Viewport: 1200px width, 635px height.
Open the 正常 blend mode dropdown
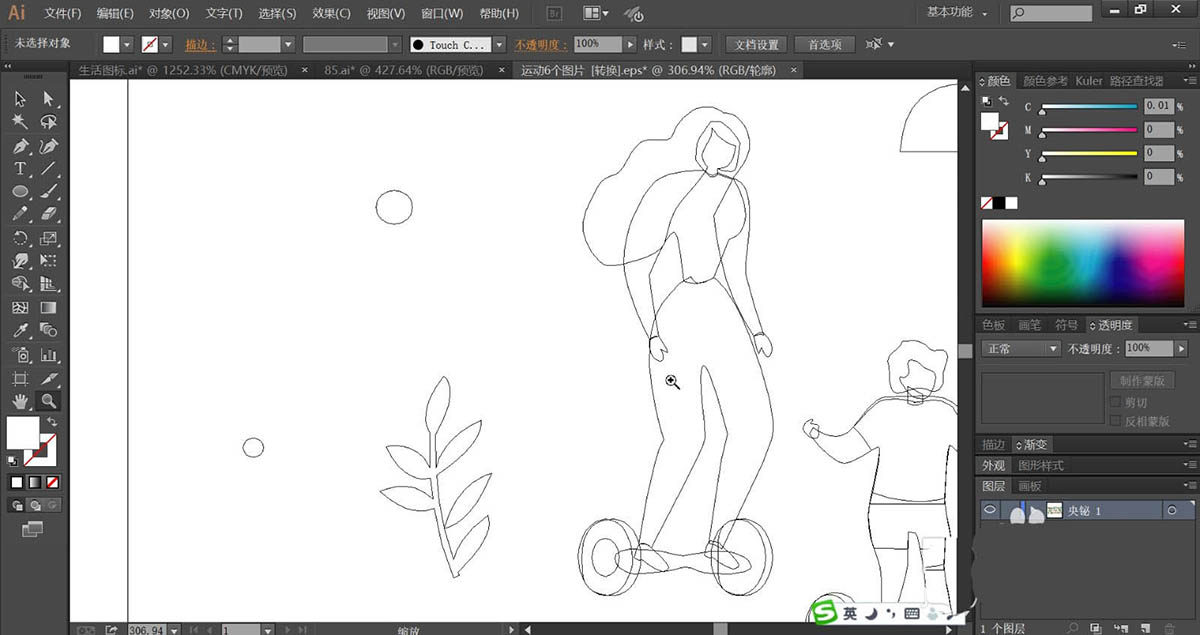(x=1021, y=349)
